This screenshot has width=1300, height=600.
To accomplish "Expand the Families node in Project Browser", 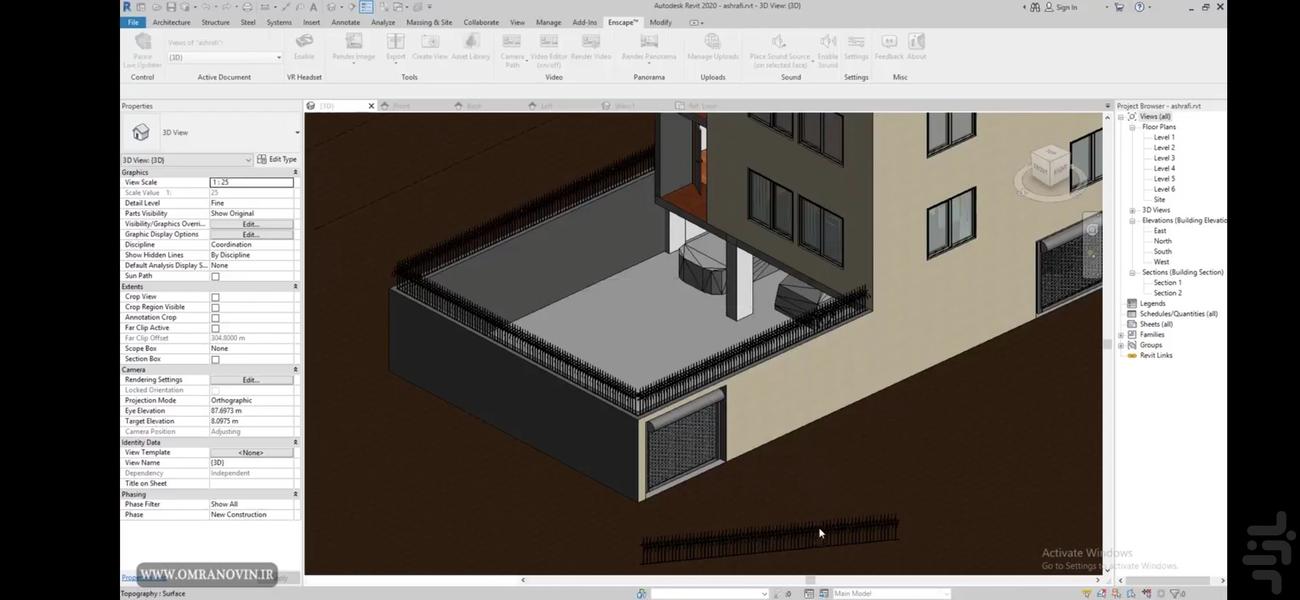I will tap(1121, 335).
